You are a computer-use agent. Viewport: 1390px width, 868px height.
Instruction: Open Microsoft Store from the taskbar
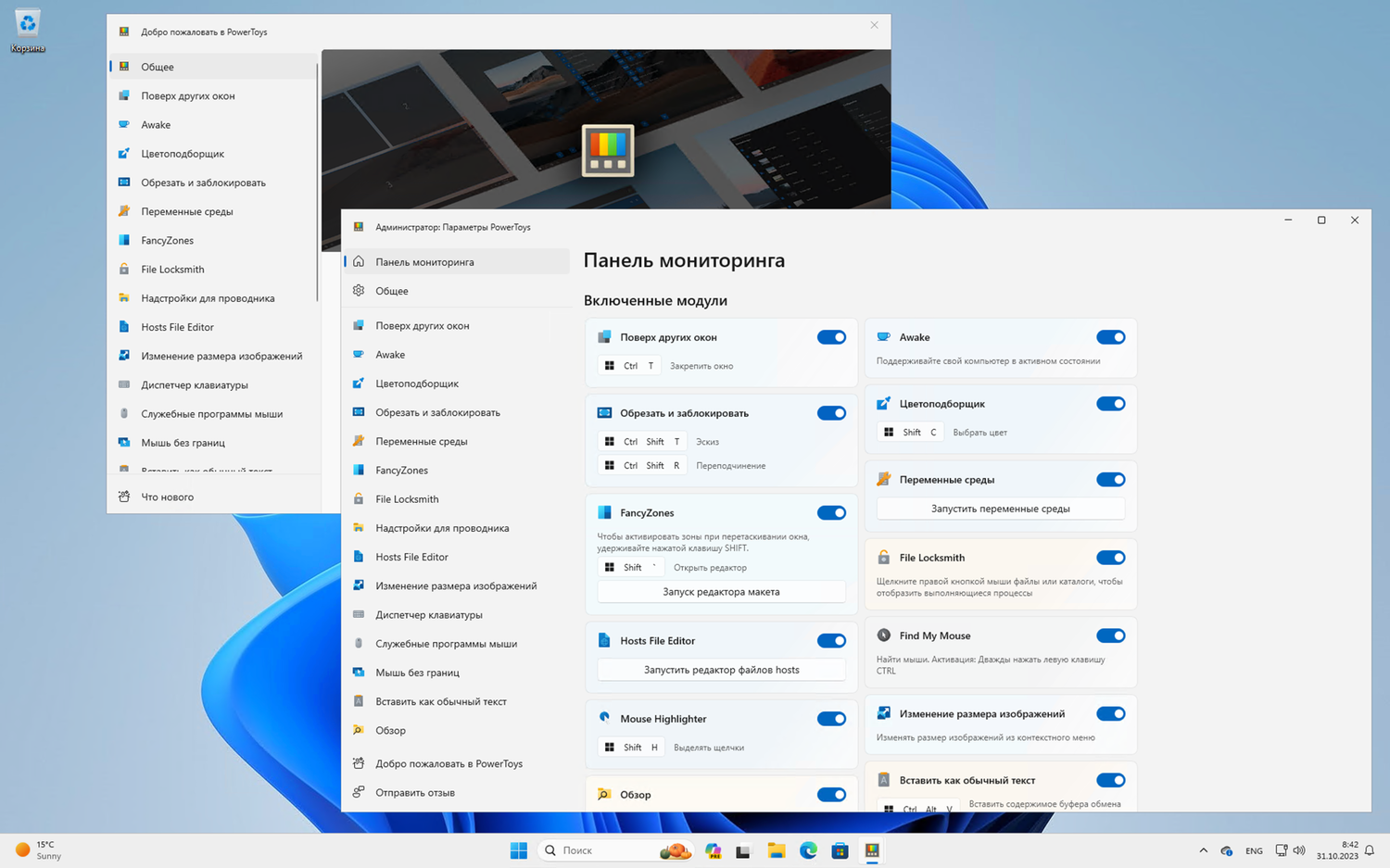[x=840, y=850]
